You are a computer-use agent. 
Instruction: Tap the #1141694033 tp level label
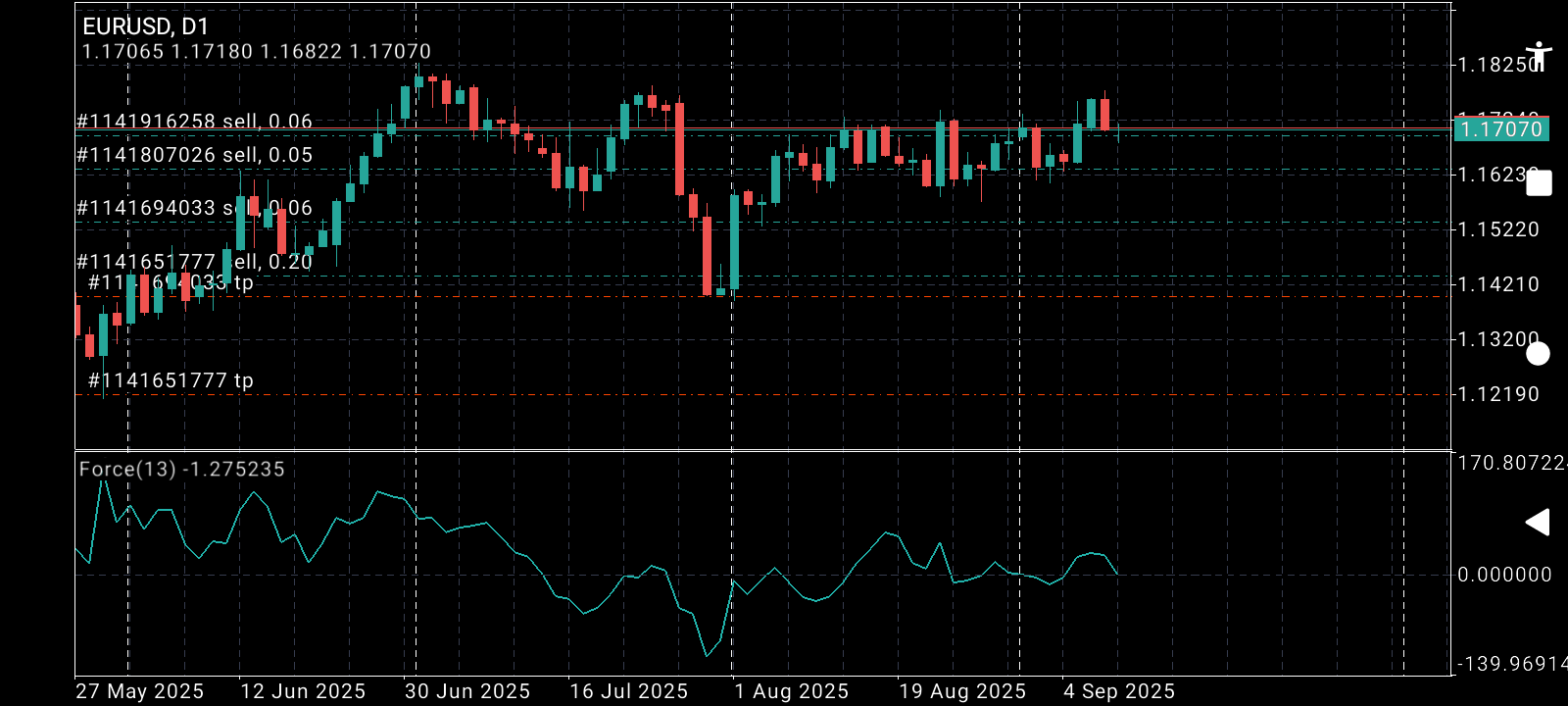click(x=171, y=282)
